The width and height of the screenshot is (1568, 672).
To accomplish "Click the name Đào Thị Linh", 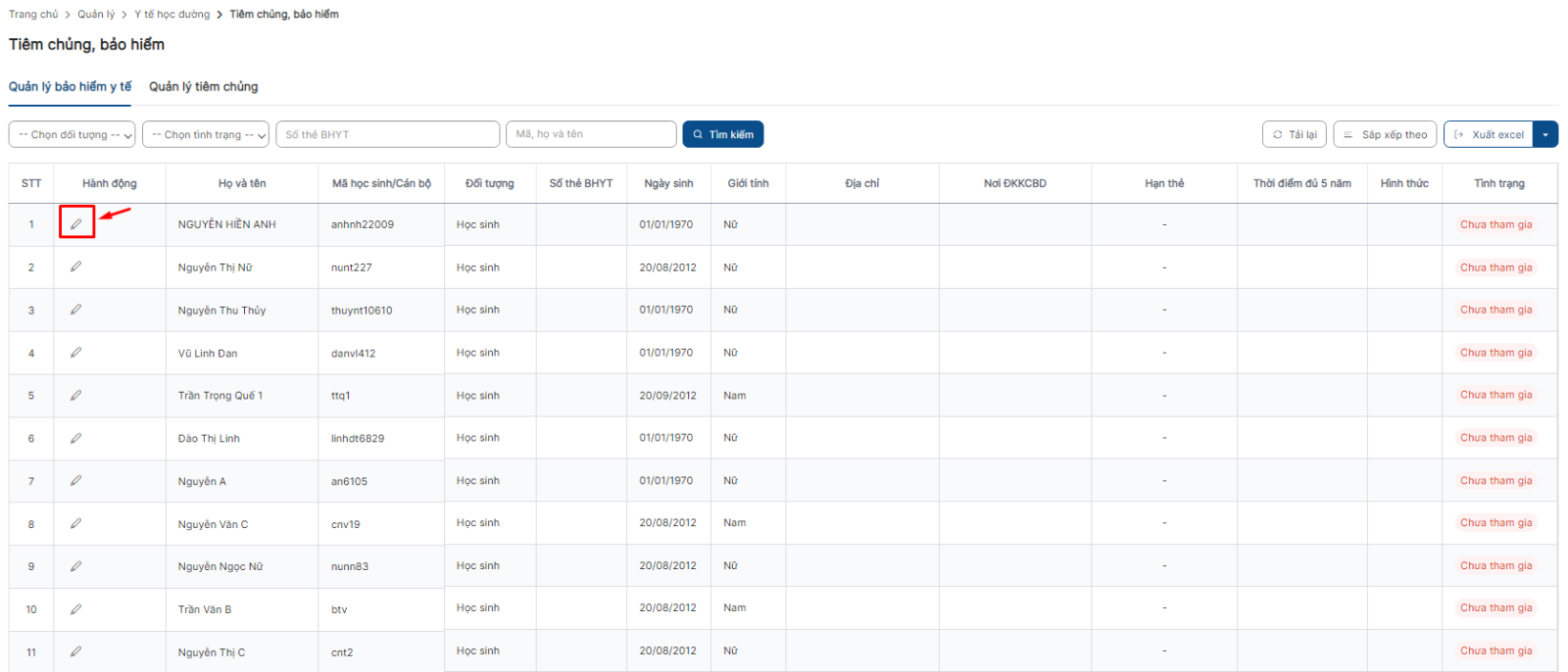I will (x=209, y=439).
